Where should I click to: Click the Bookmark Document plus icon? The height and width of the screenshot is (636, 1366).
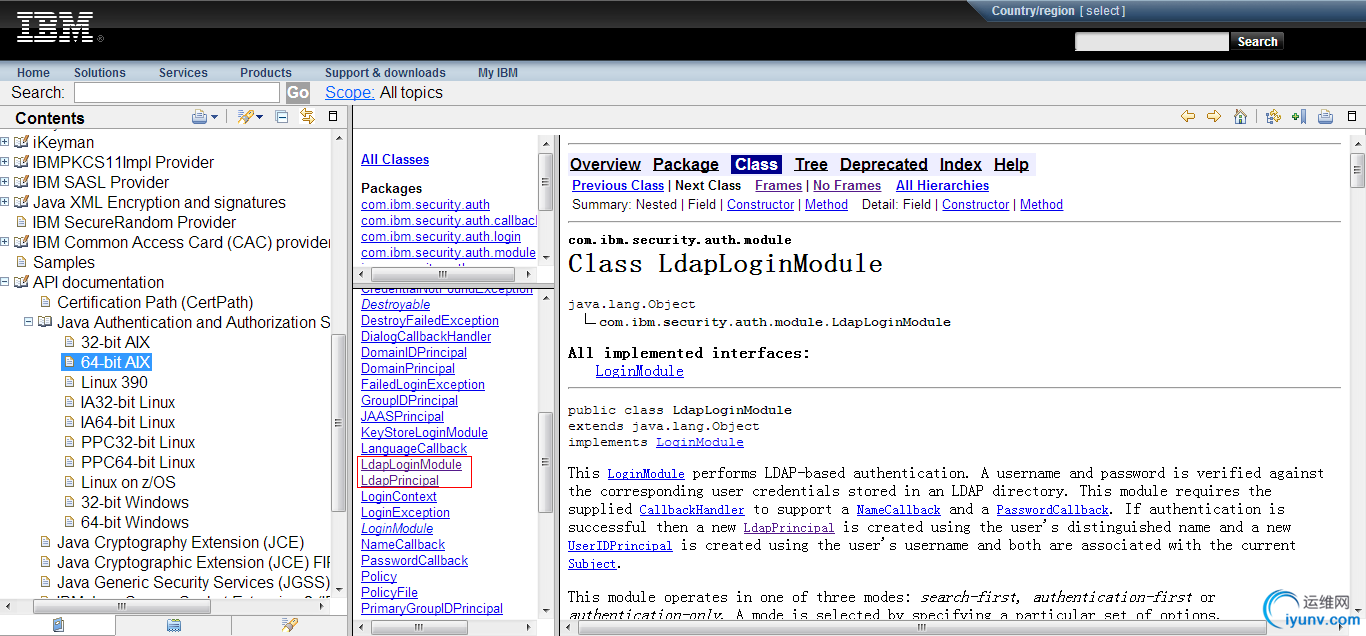coord(1298,117)
